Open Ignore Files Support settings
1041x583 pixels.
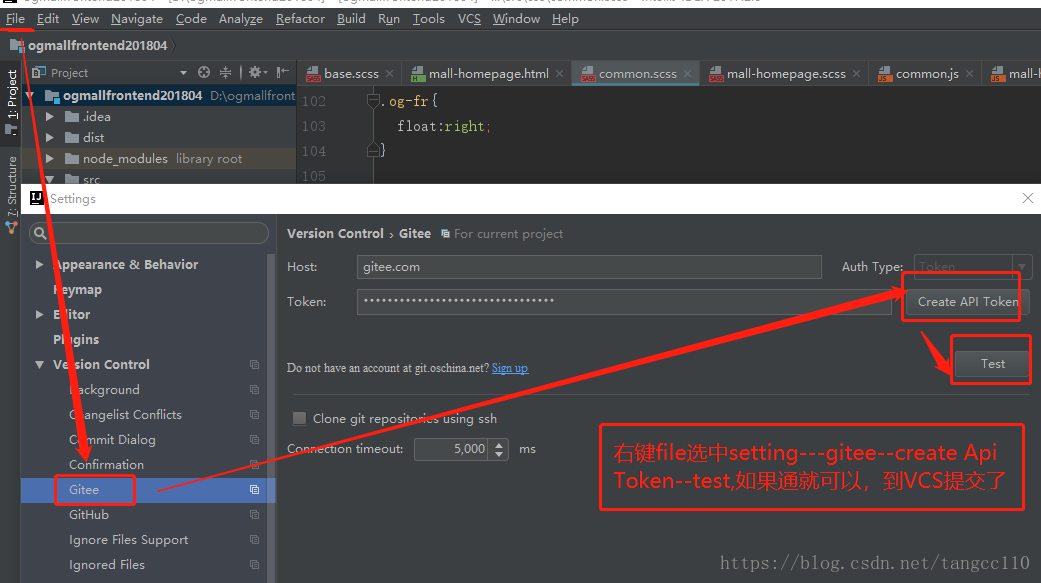128,540
